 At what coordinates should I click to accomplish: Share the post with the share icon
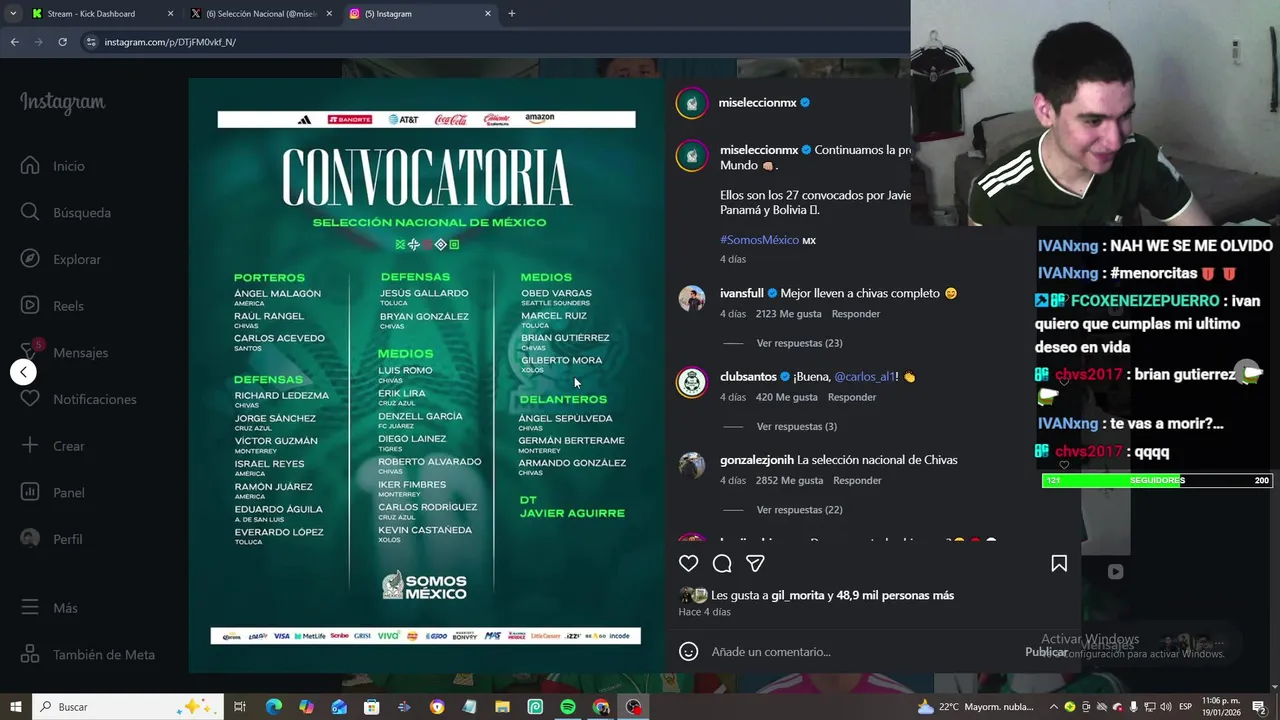click(755, 564)
